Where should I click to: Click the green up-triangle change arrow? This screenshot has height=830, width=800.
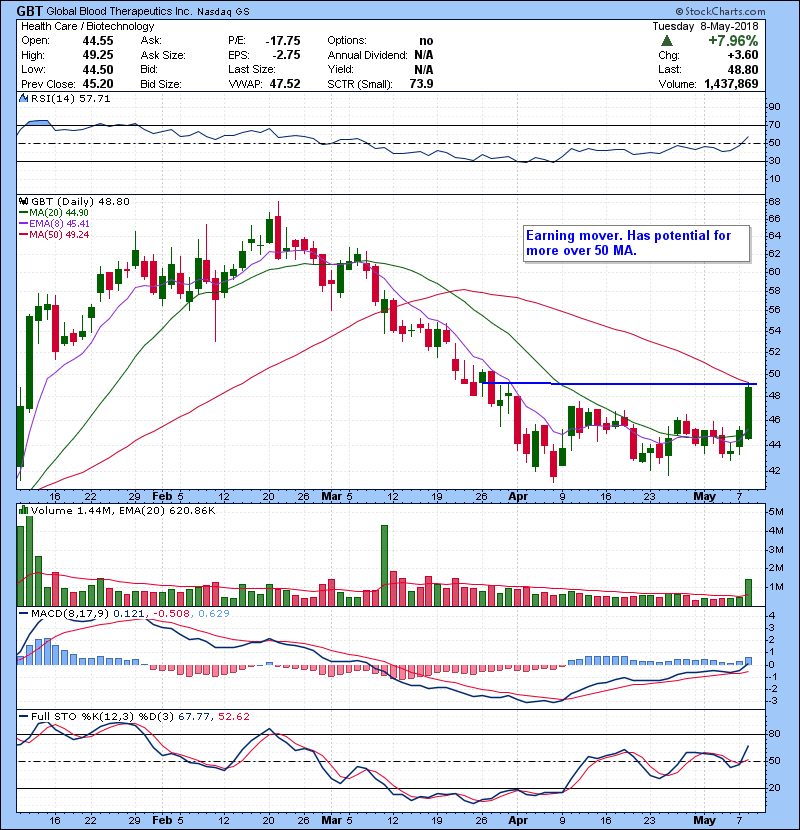click(667, 41)
